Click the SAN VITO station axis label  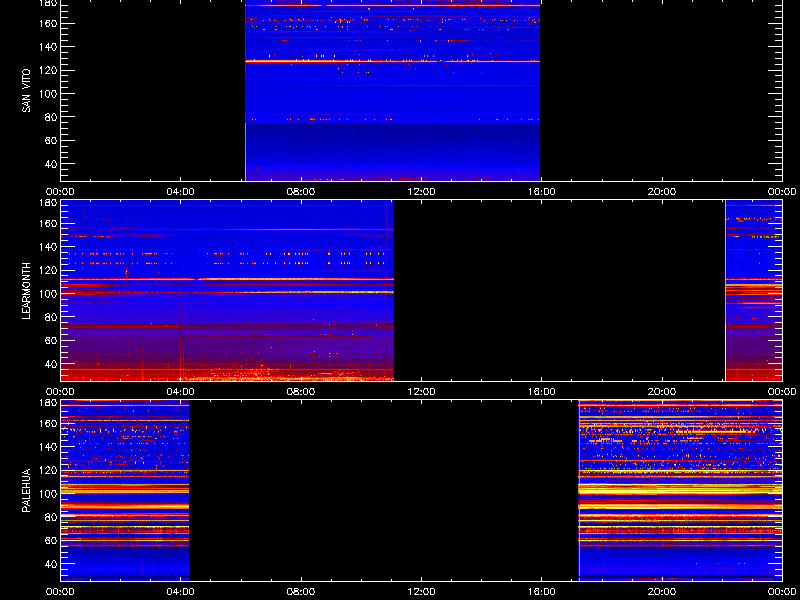click(x=27, y=91)
